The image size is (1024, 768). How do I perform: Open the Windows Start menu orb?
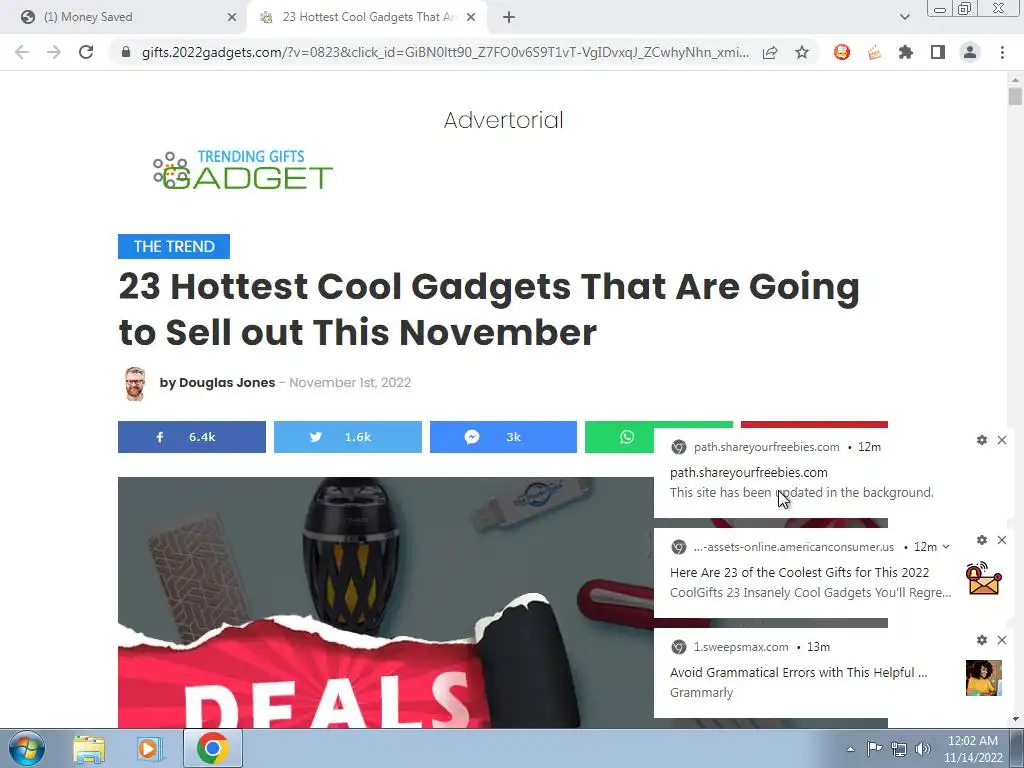tap(27, 748)
